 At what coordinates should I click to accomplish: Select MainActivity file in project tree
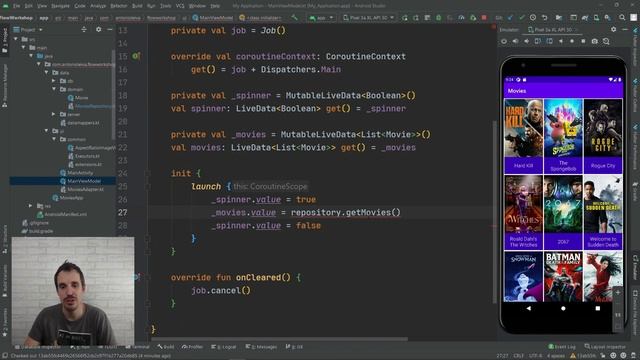pos(76,173)
